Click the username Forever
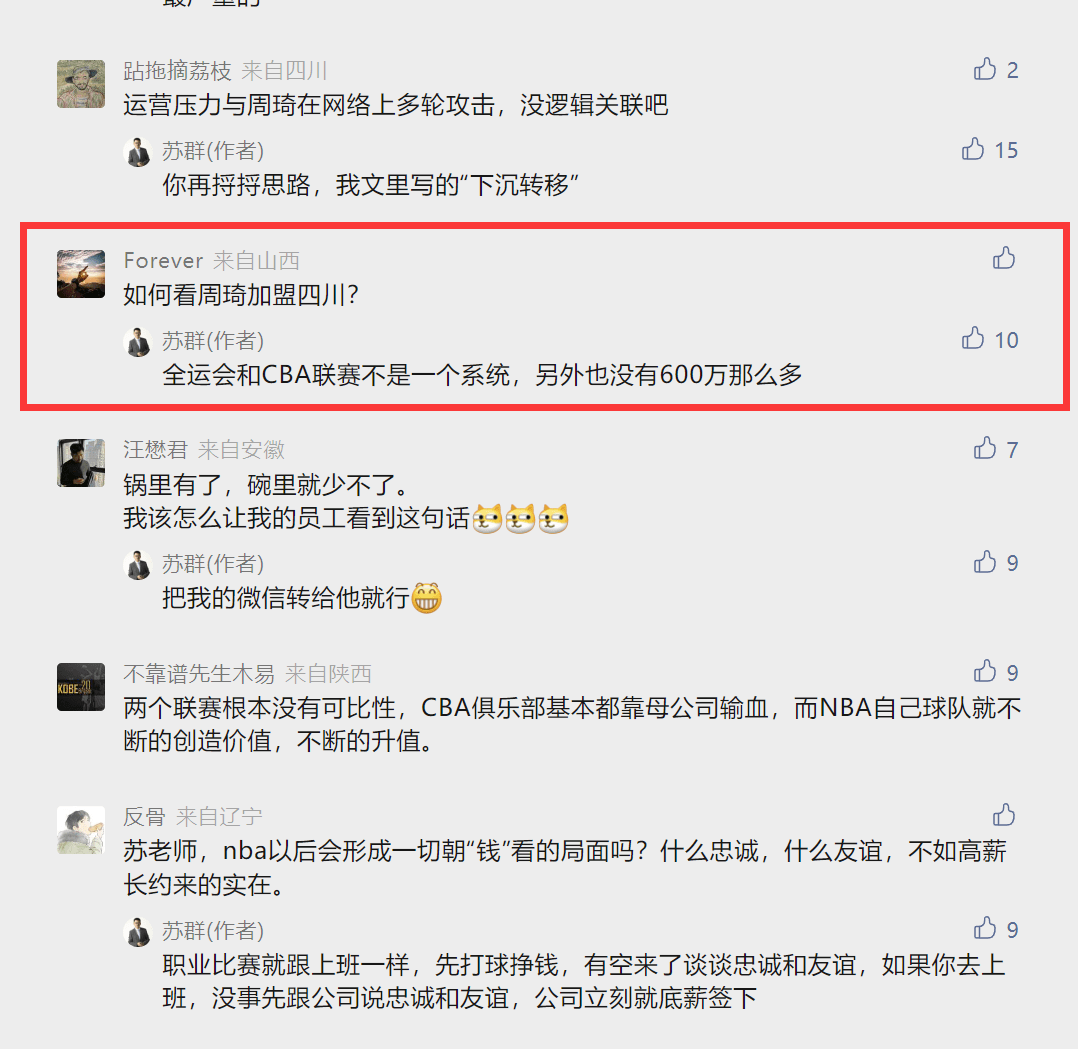This screenshot has width=1078, height=1049. pyautogui.click(x=164, y=261)
